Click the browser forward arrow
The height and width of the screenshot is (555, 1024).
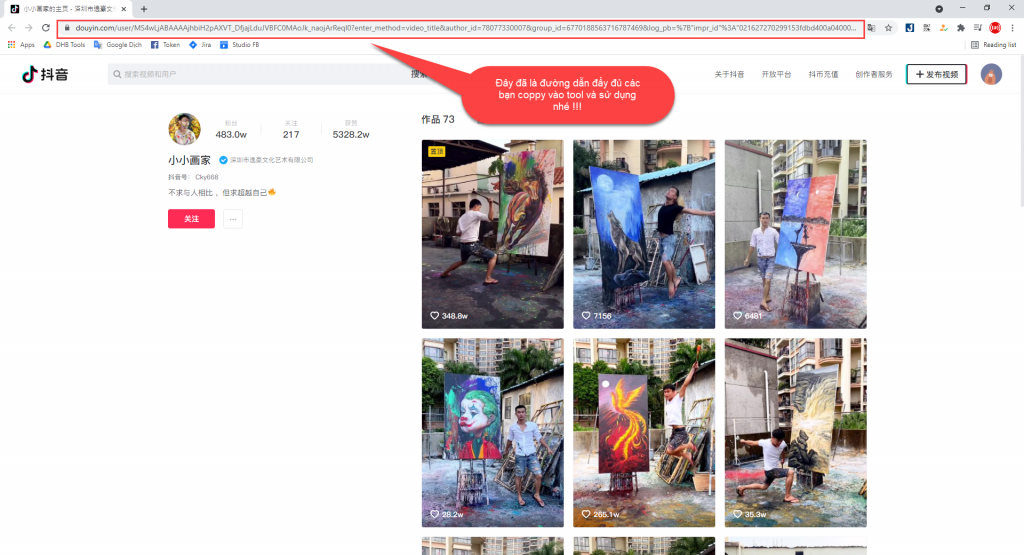(x=29, y=27)
